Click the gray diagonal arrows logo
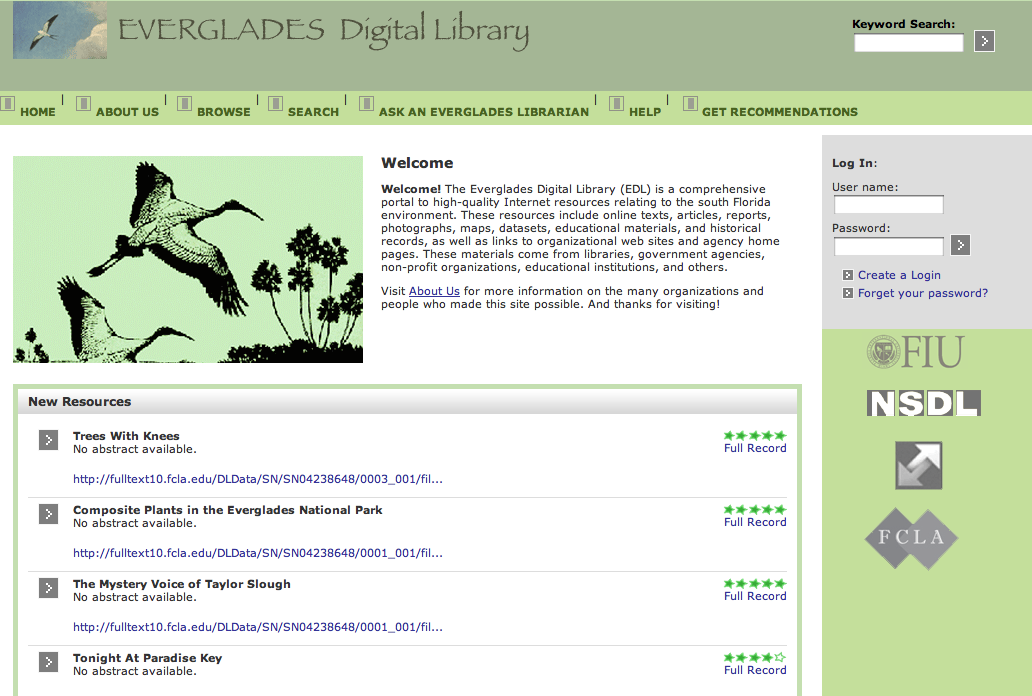 918,466
